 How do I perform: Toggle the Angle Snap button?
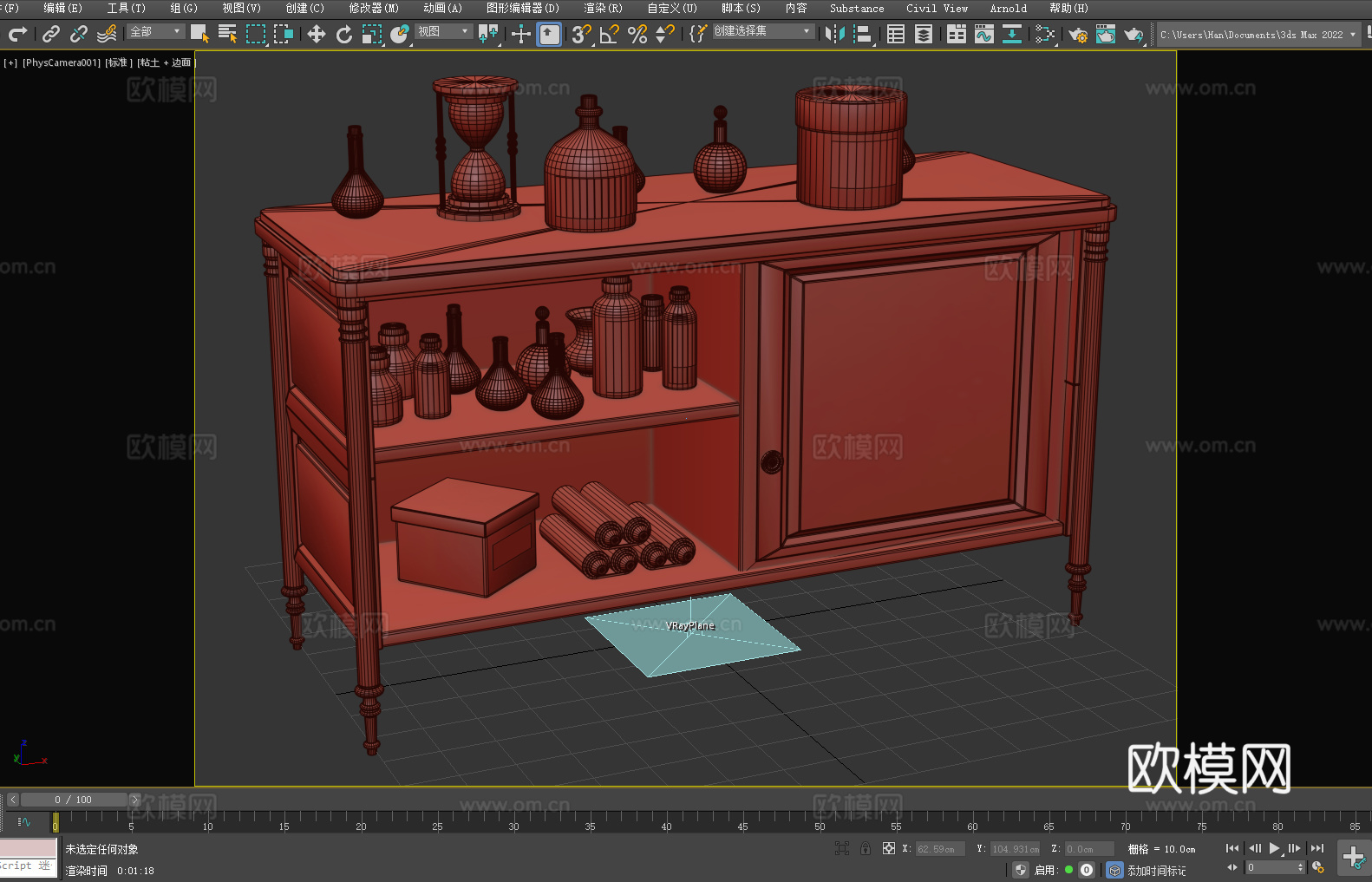point(610,34)
